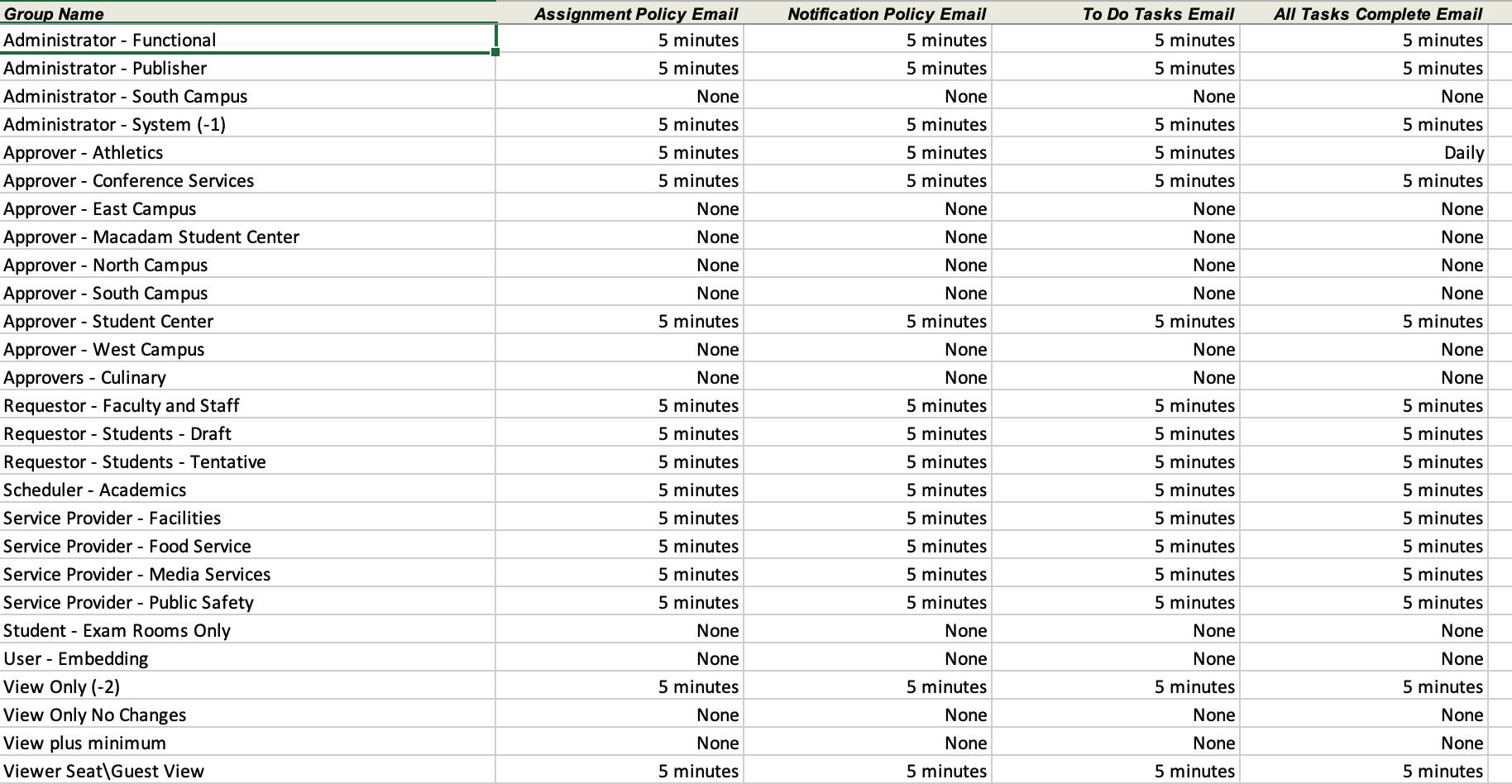
Task: Select the 'User - Embedding' cell
Action: 247,658
